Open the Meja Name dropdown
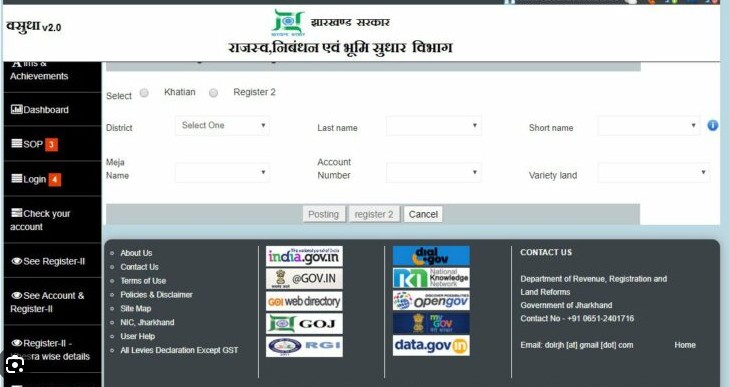The height and width of the screenshot is (387, 729). click(222, 173)
